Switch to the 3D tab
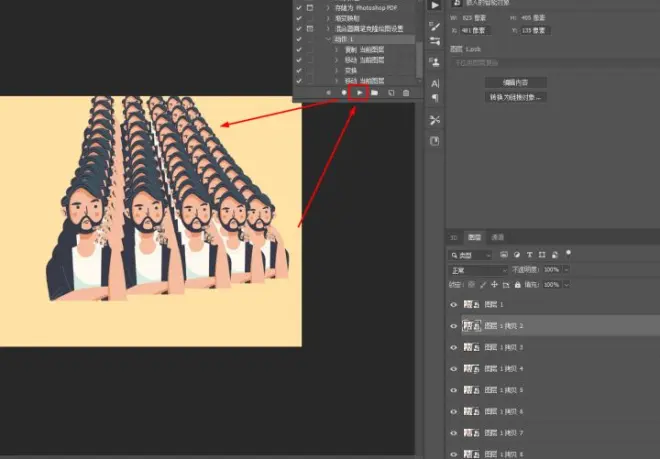660x459 pixels. point(454,238)
